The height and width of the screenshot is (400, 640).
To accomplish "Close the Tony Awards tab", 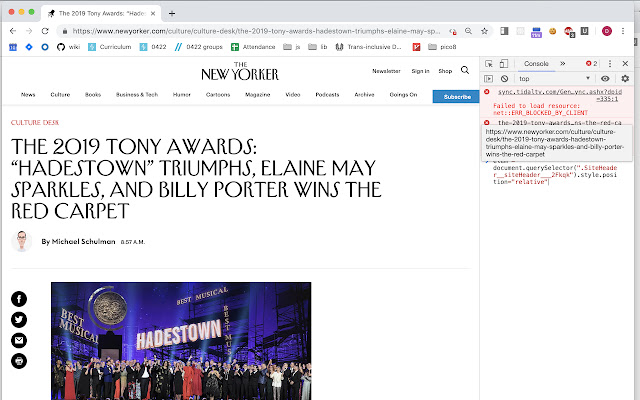I will click(153, 13).
